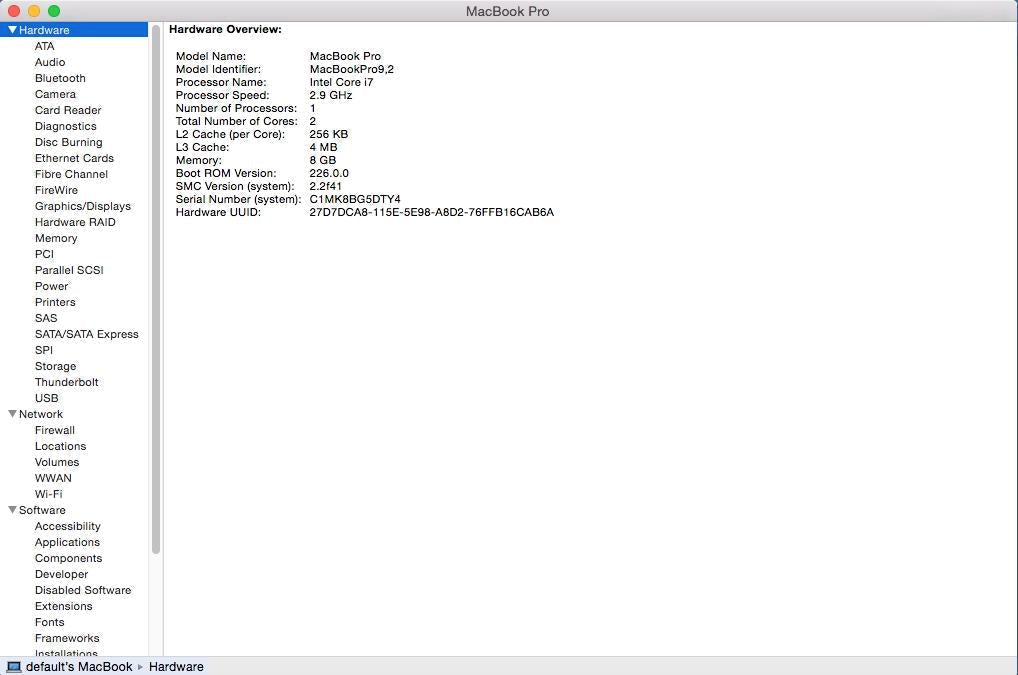Select Camera in the sidebar
This screenshot has height=675, width=1018.
click(55, 94)
